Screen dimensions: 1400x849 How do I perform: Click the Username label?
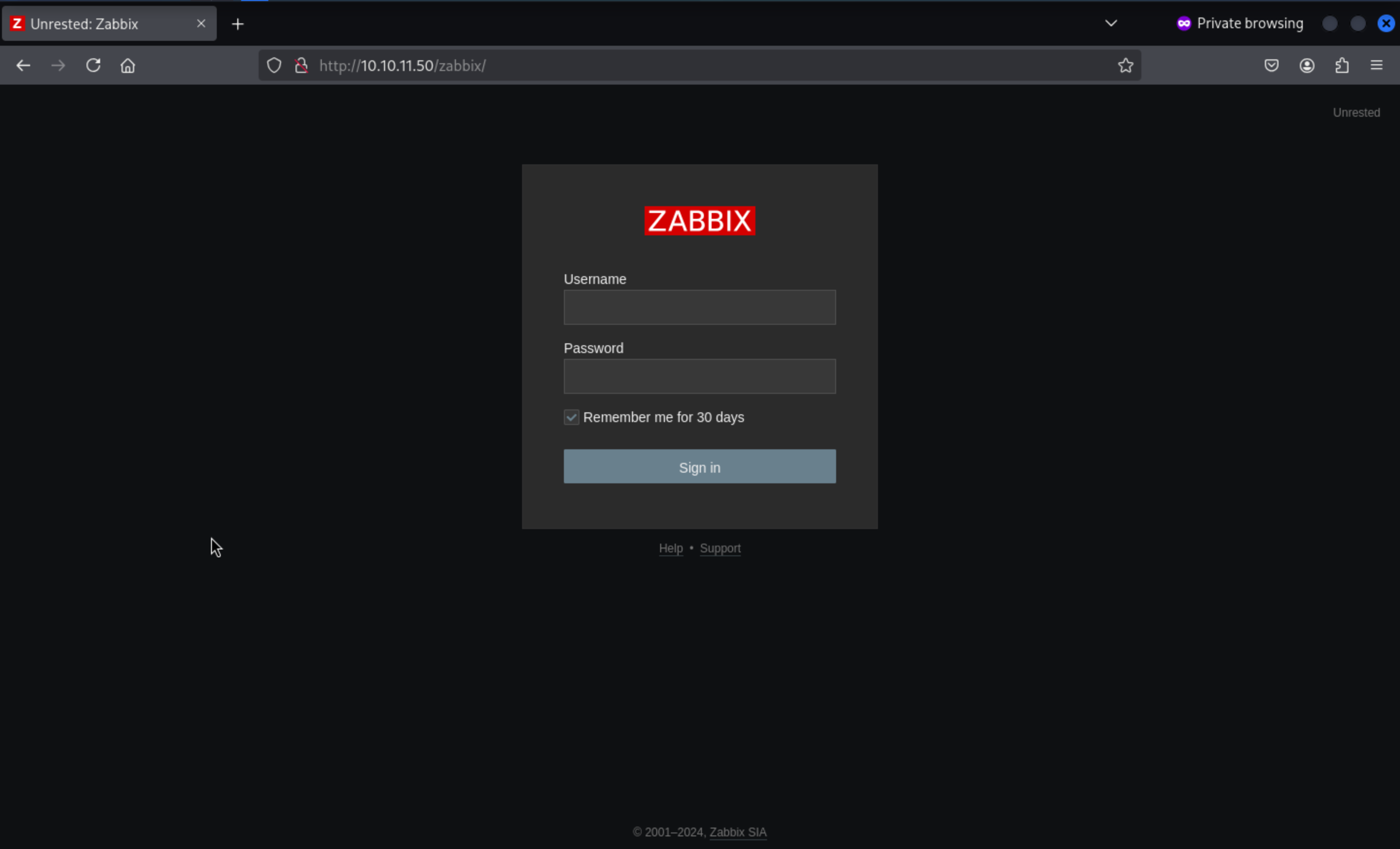coord(595,279)
